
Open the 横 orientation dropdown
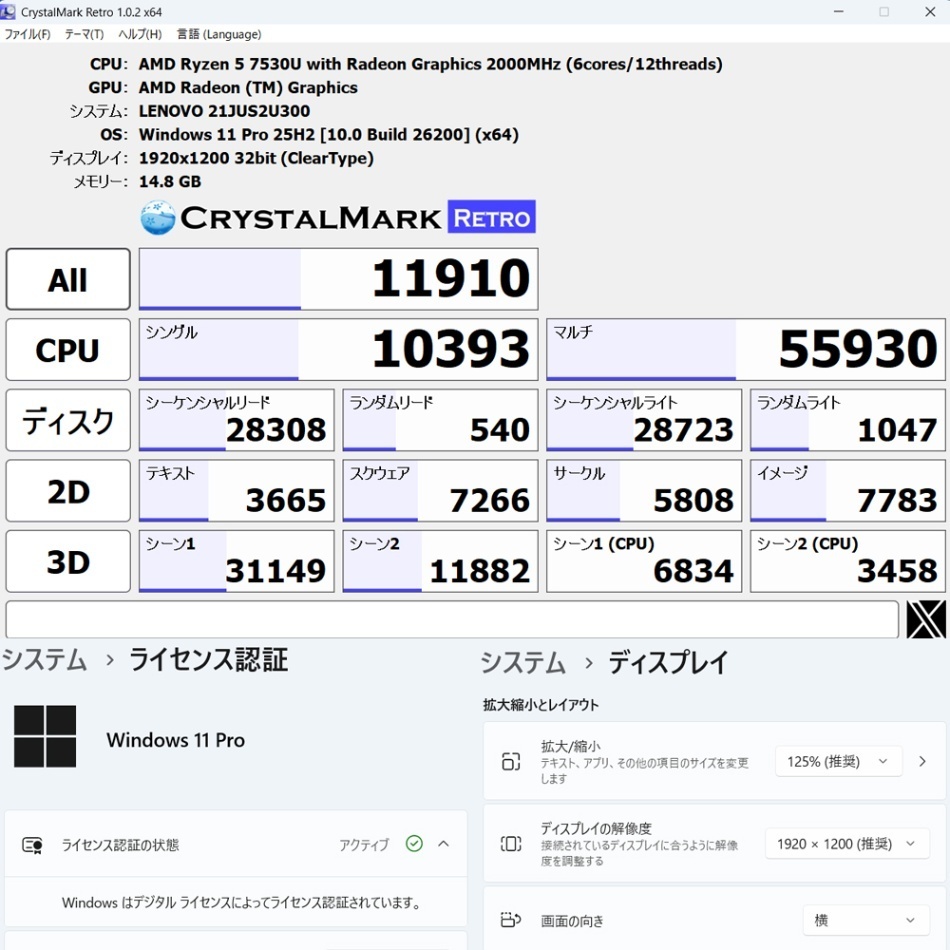[866, 920]
